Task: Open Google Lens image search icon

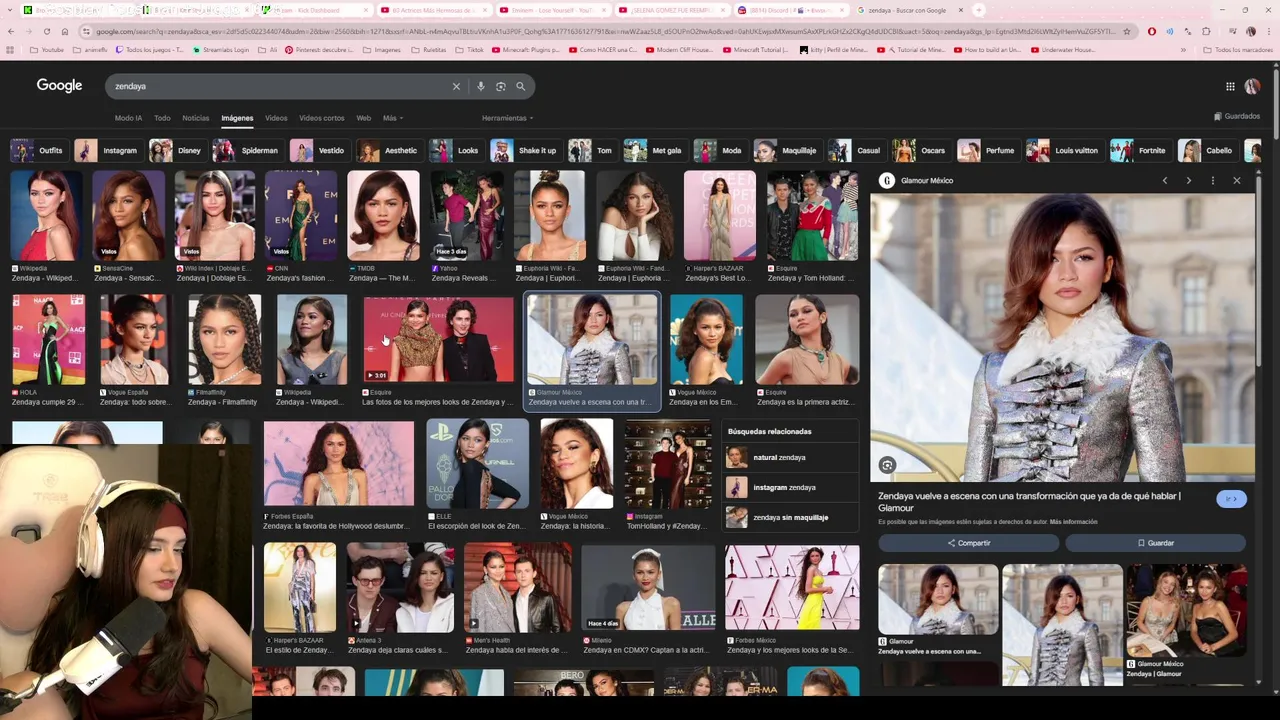Action: pos(501,86)
